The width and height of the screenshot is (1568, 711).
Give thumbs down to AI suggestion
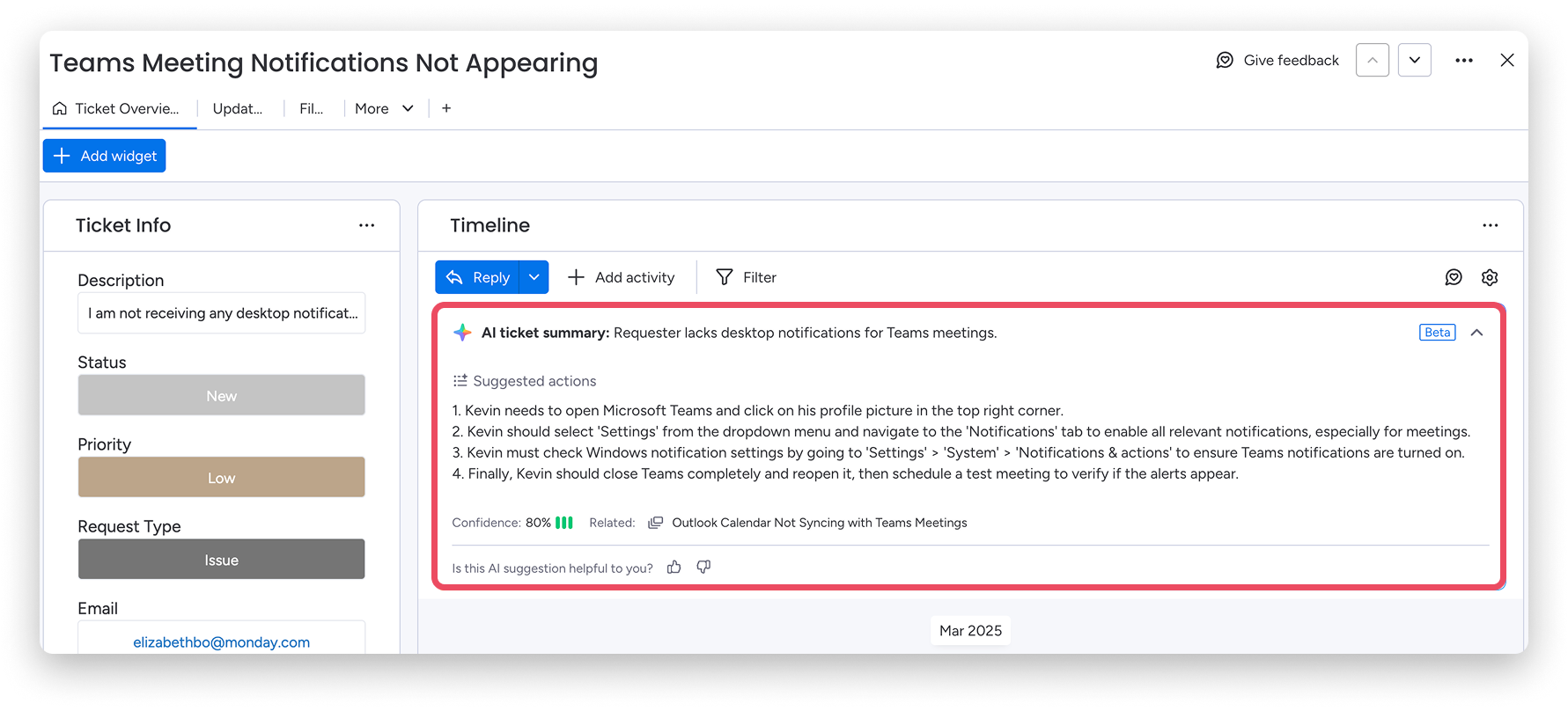click(x=703, y=568)
